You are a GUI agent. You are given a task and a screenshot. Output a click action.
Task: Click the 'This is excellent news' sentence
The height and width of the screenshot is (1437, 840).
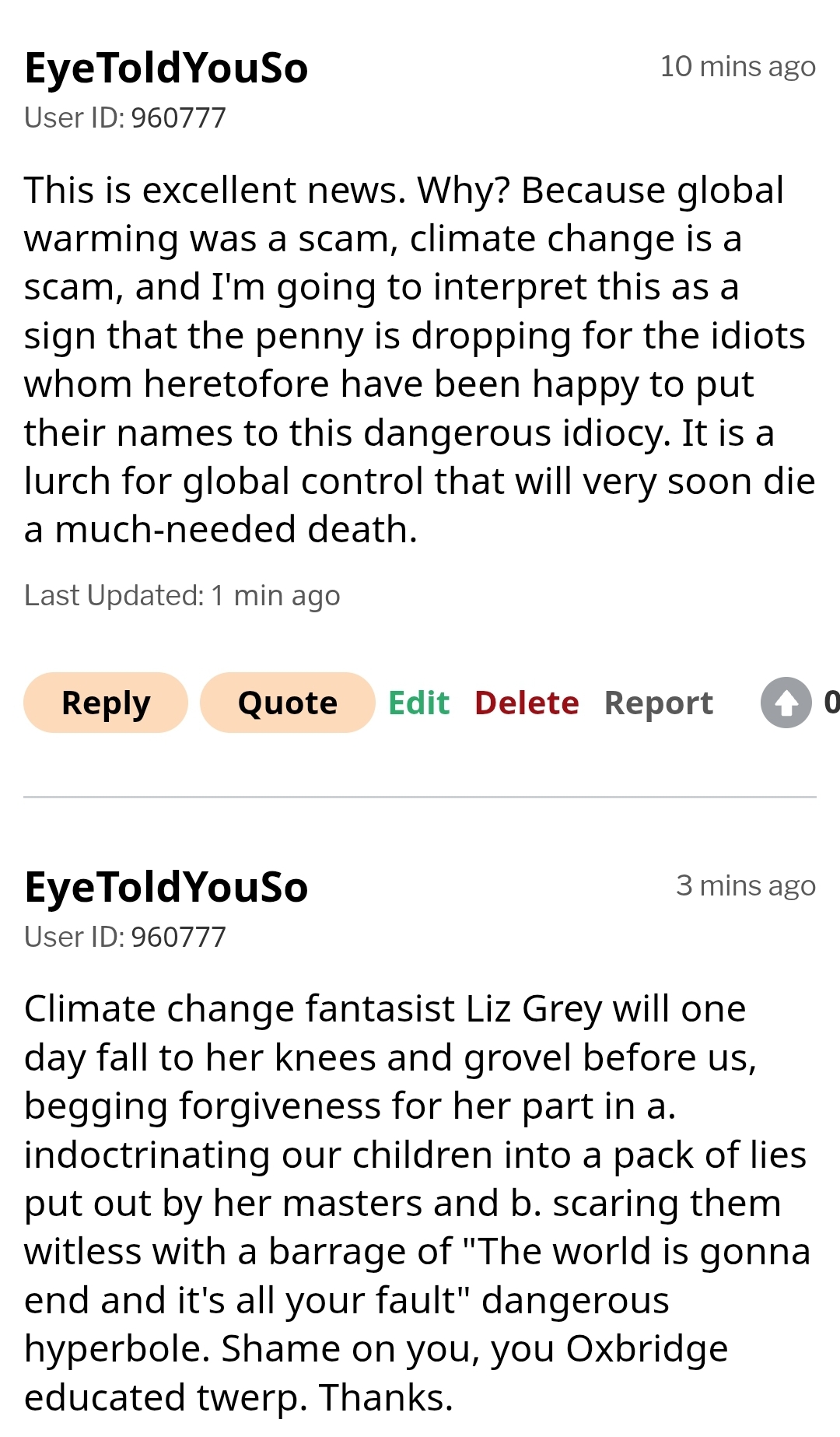[x=215, y=191]
